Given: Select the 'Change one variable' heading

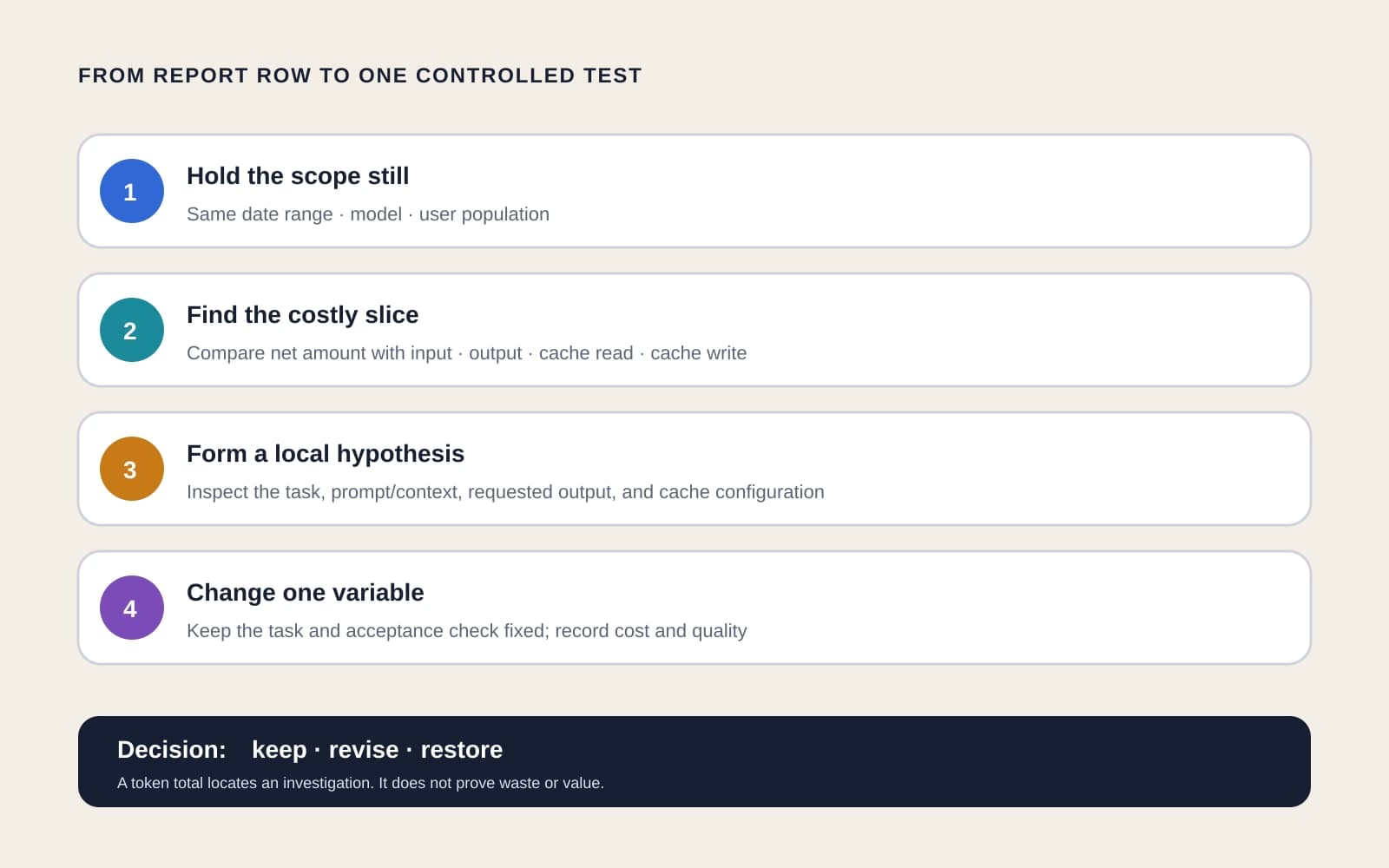Looking at the screenshot, I should (306, 593).
